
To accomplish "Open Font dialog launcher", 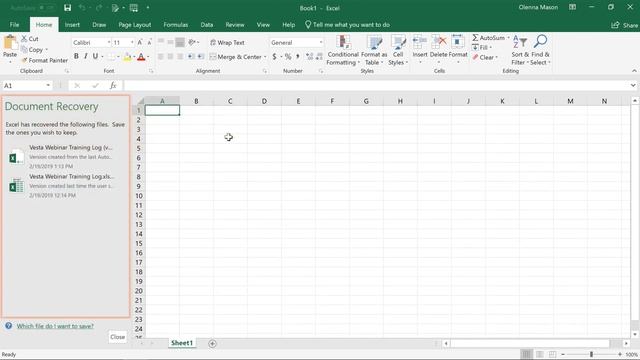I will pyautogui.click(x=151, y=71).
